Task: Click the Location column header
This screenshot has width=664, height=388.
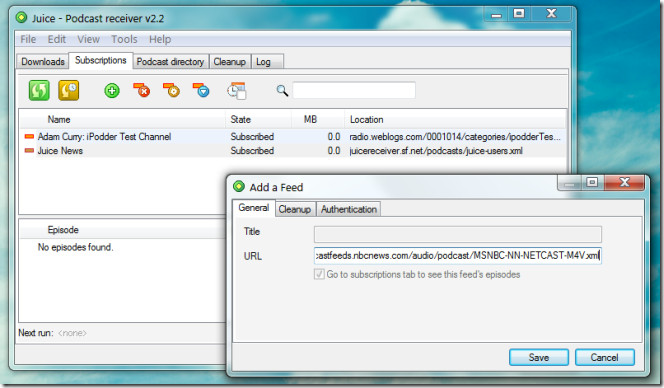Action: tap(455, 119)
